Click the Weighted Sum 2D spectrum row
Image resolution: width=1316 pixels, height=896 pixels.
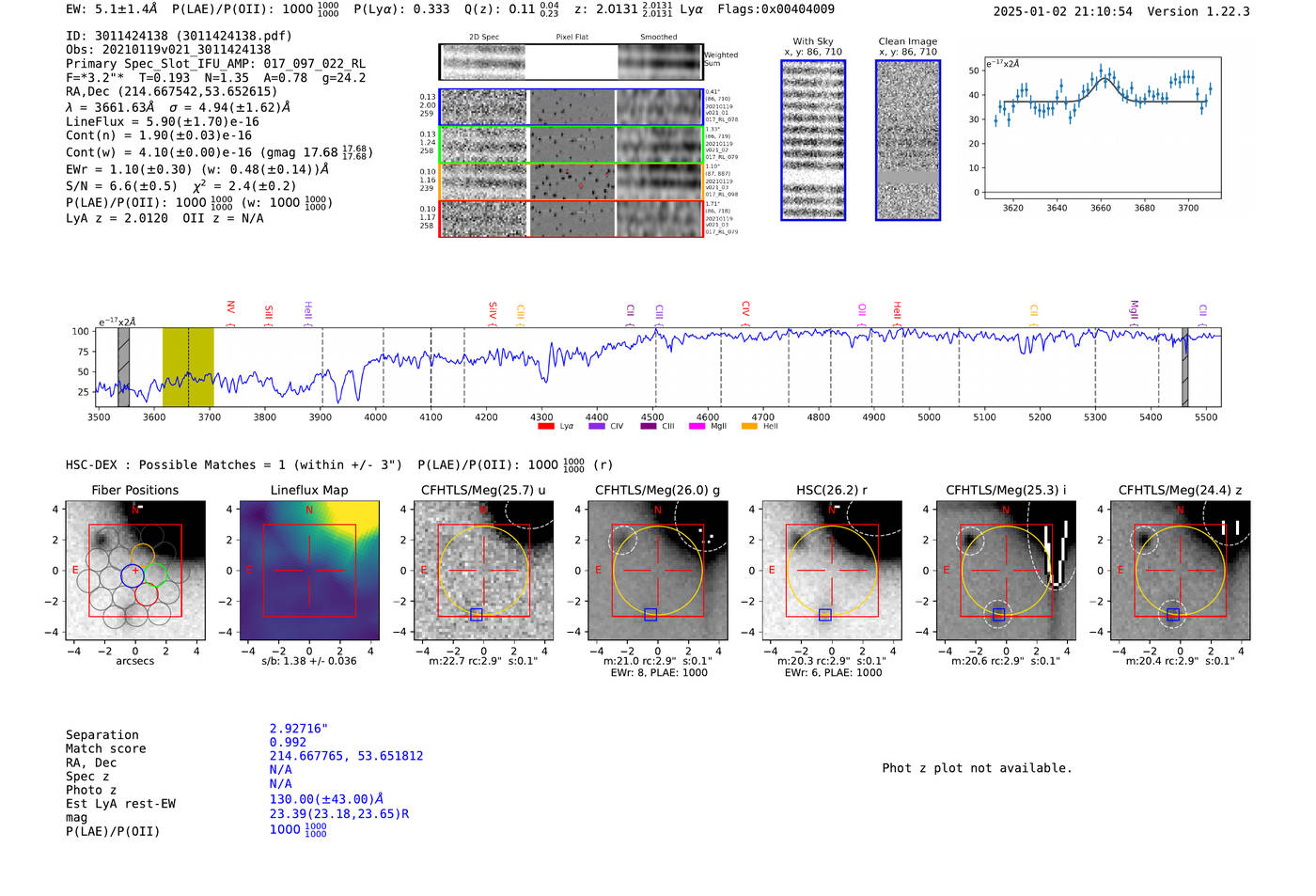[572, 62]
